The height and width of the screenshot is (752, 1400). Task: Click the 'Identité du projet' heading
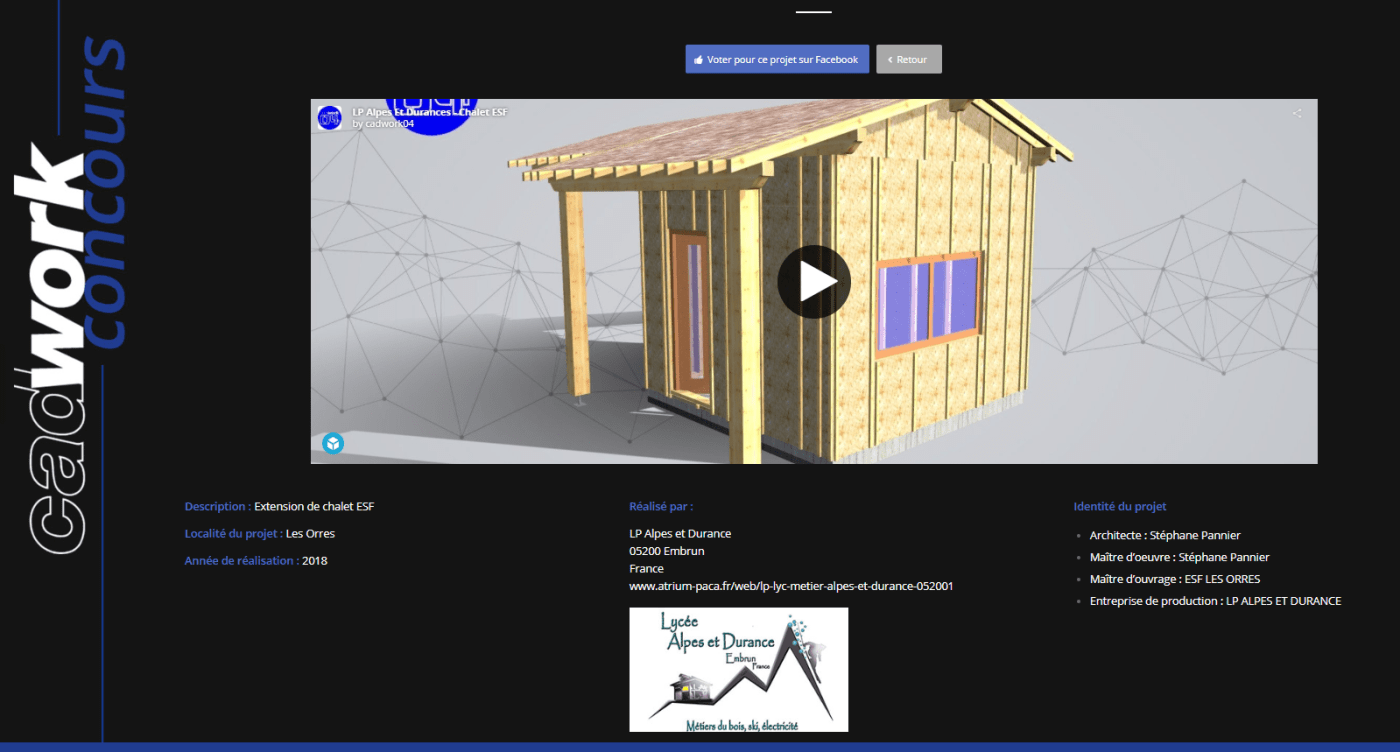pos(1119,507)
